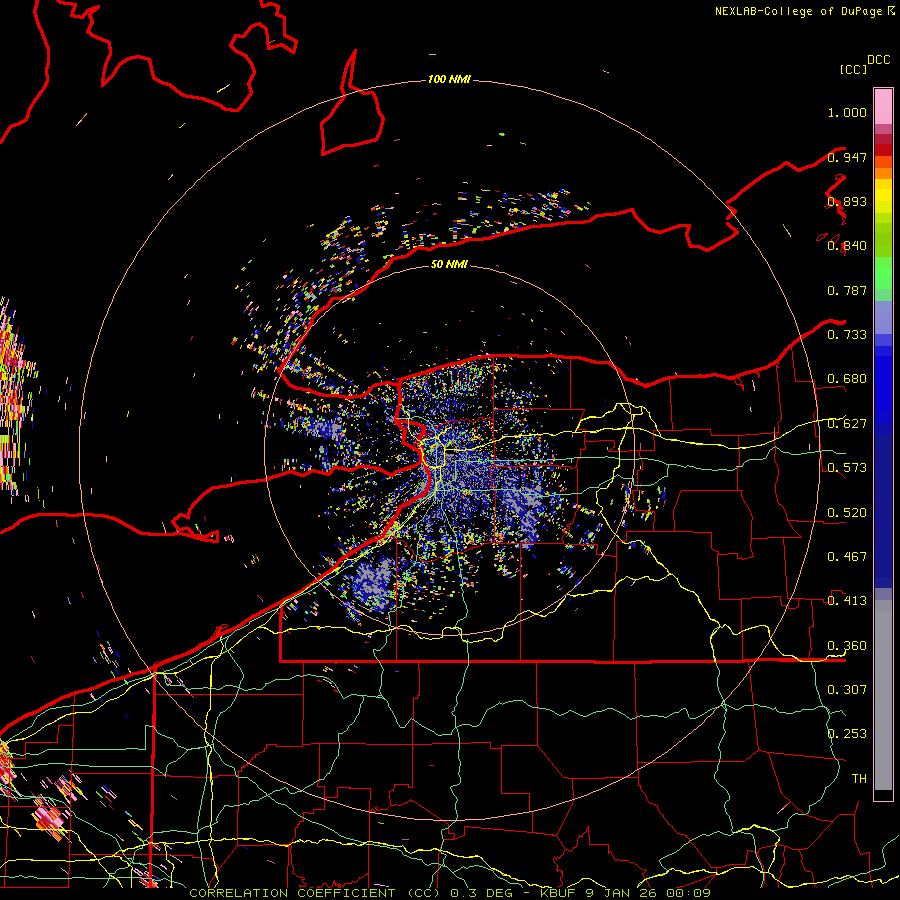
Task: Click the 0.947 scale value
Action: (847, 157)
